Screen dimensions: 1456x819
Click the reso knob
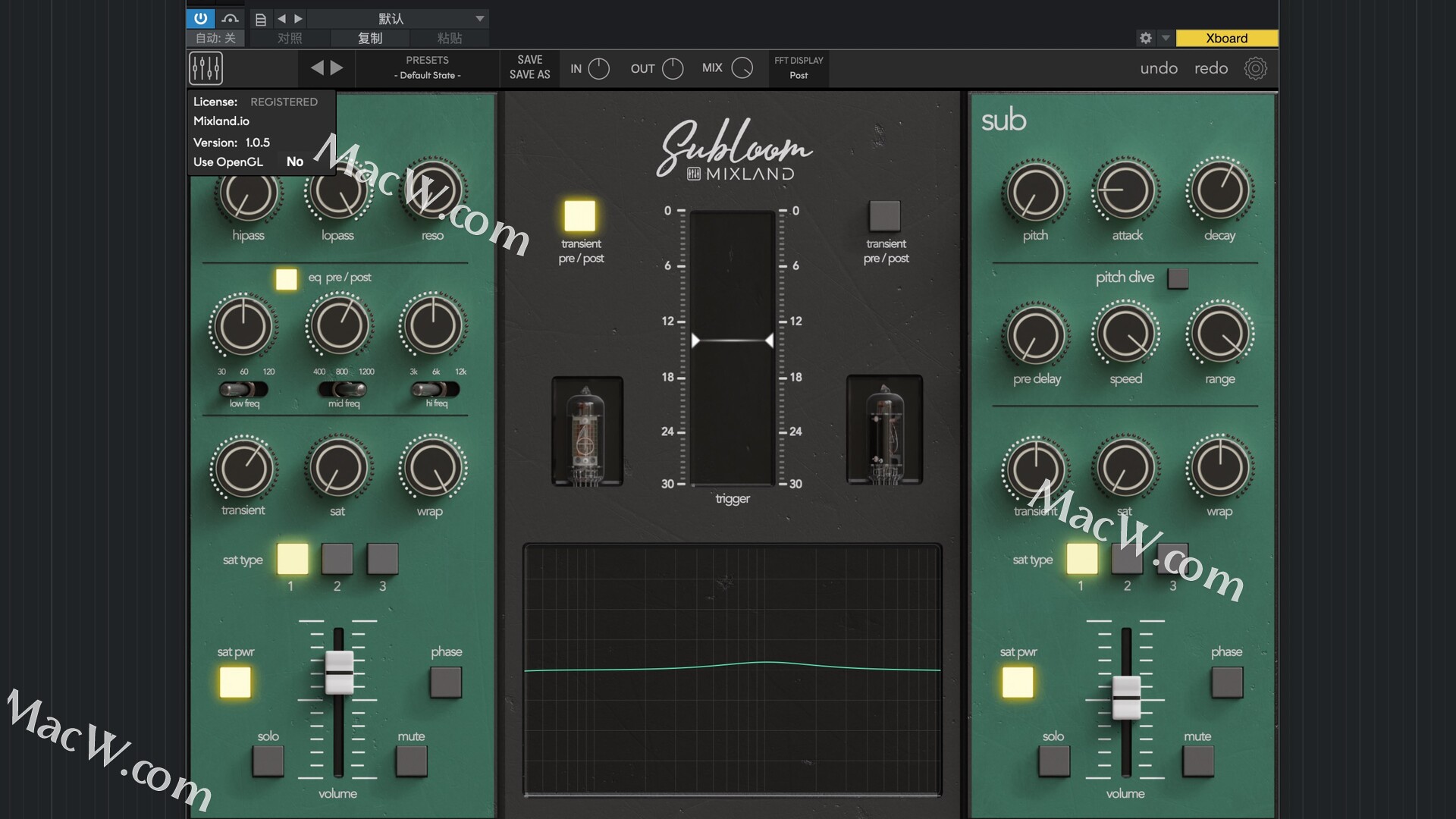click(433, 190)
